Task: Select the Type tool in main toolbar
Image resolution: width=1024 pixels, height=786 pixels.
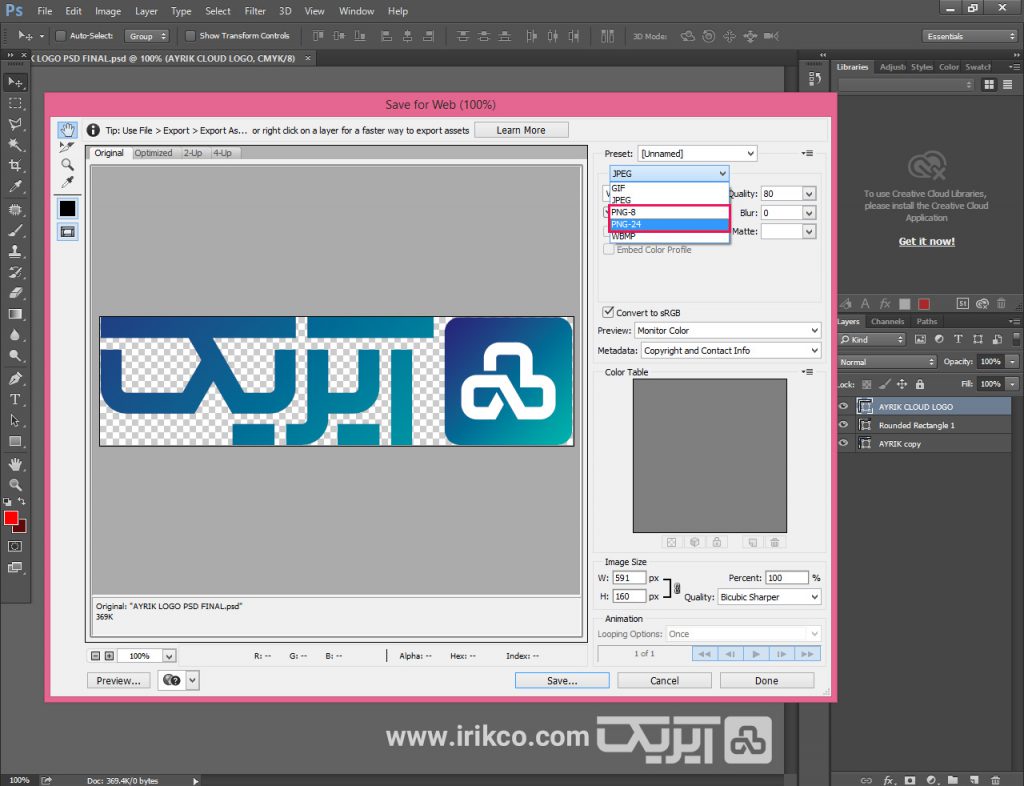Action: 15,400
